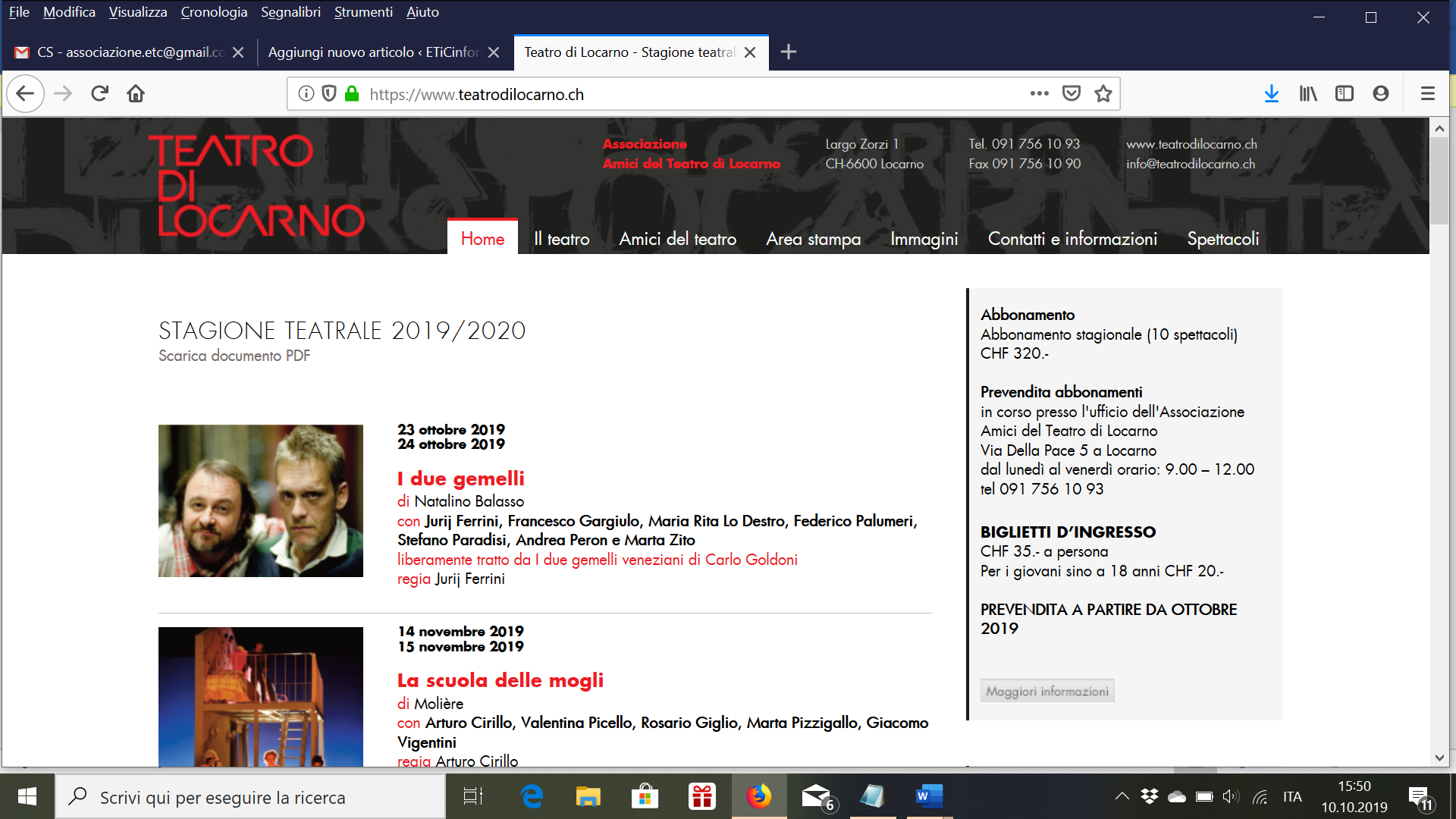Viewport: 1456px width, 819px height.
Task: Open File Explorer from taskbar
Action: (588, 796)
